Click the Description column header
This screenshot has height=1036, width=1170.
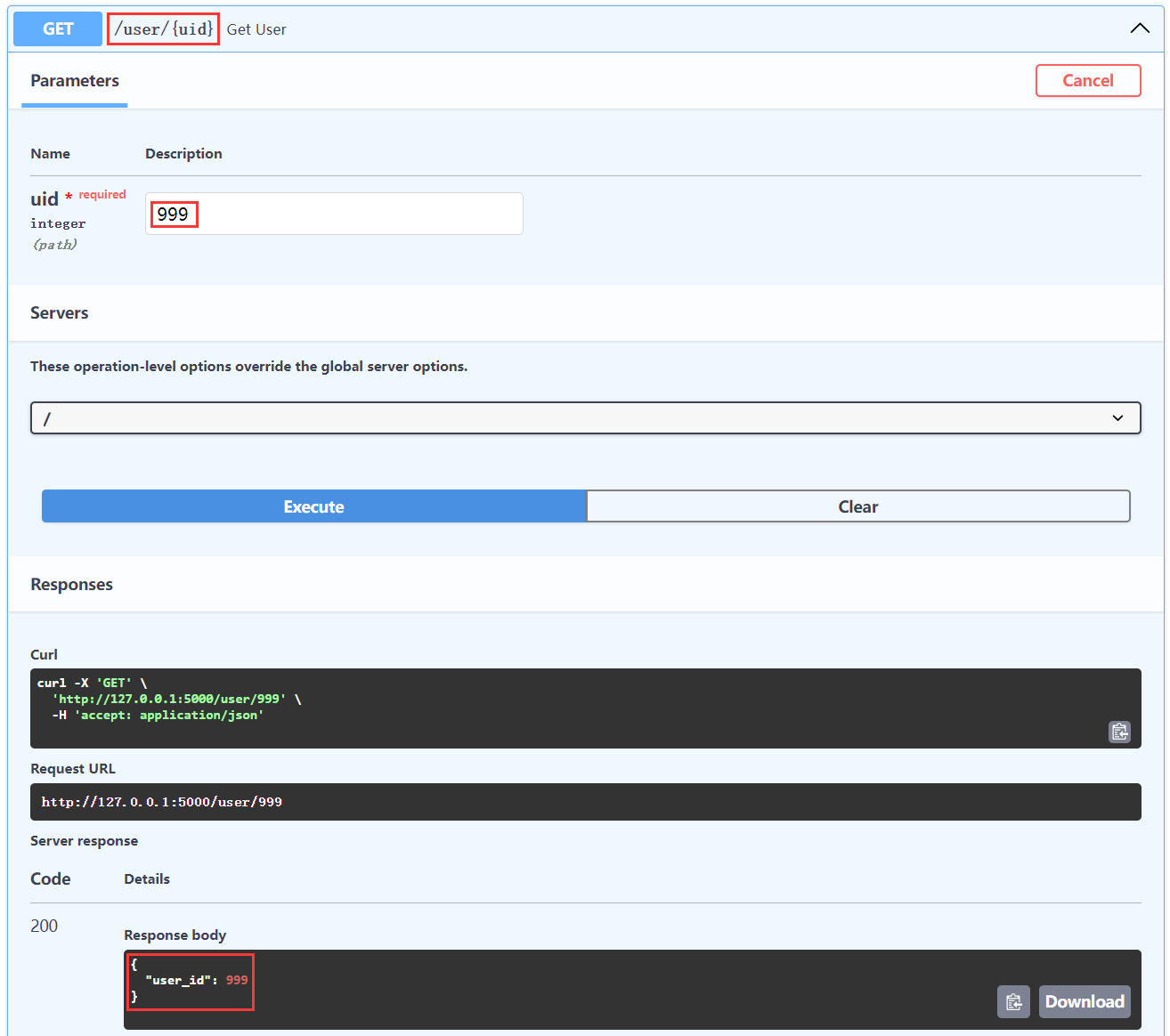(x=183, y=154)
